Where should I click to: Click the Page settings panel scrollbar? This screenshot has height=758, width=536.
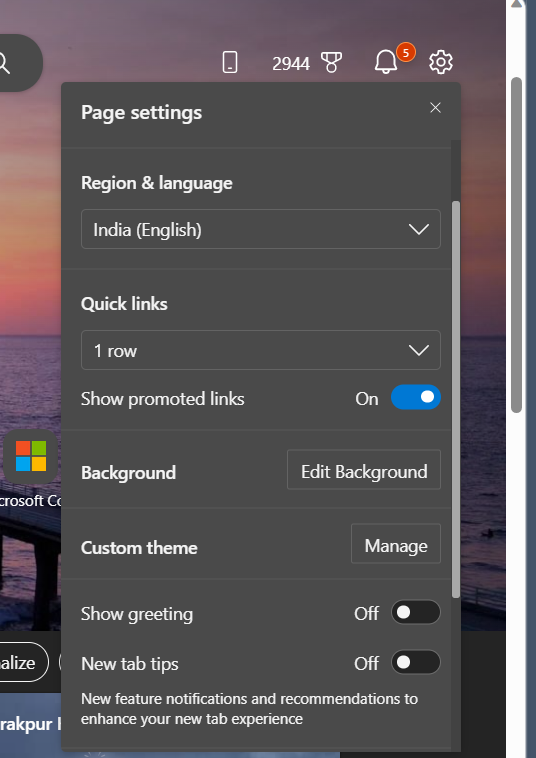pos(456,400)
